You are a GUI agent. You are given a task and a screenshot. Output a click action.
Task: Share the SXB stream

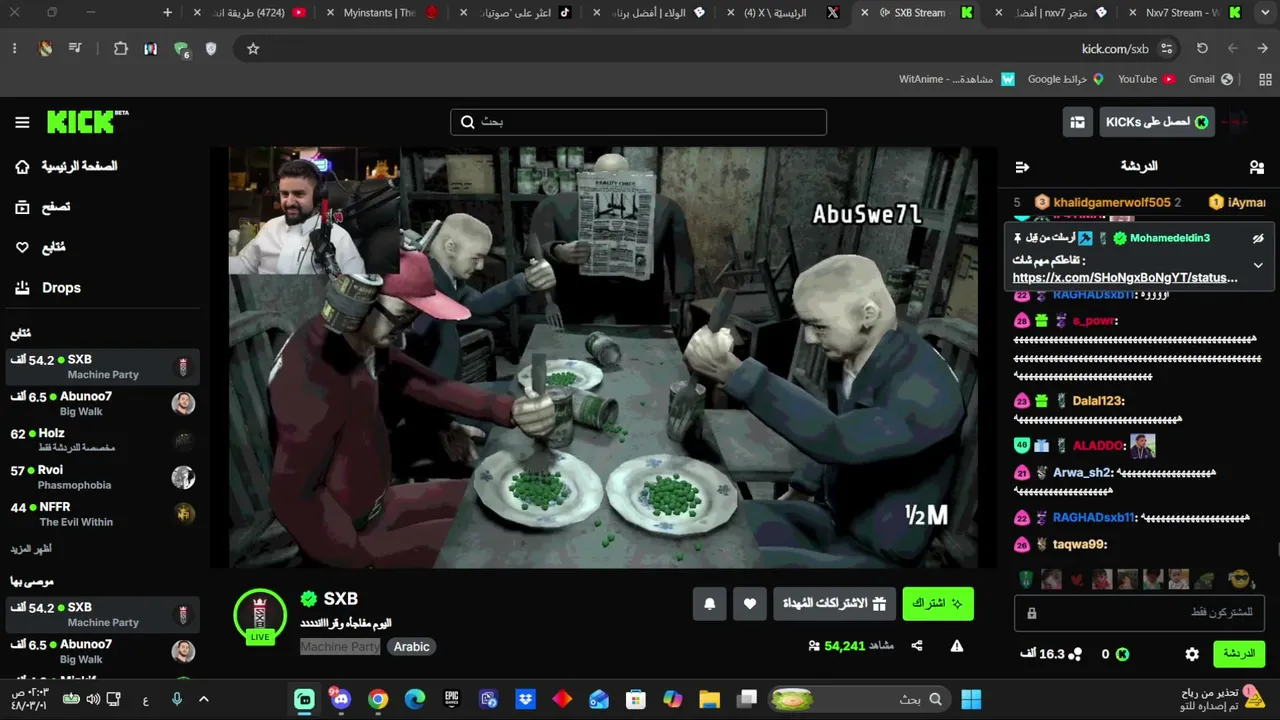[917, 646]
